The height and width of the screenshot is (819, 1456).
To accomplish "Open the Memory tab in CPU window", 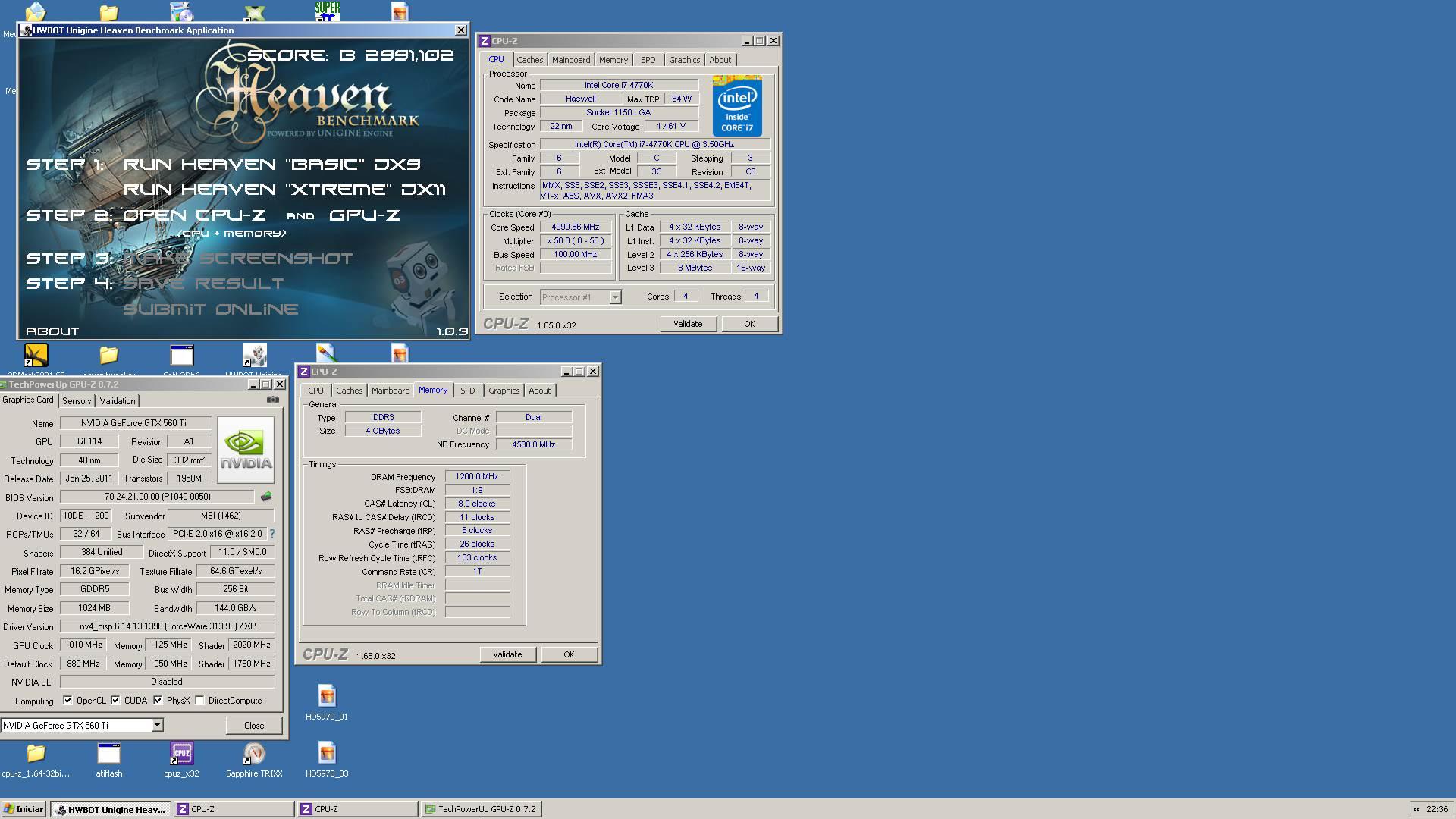I will [613, 60].
